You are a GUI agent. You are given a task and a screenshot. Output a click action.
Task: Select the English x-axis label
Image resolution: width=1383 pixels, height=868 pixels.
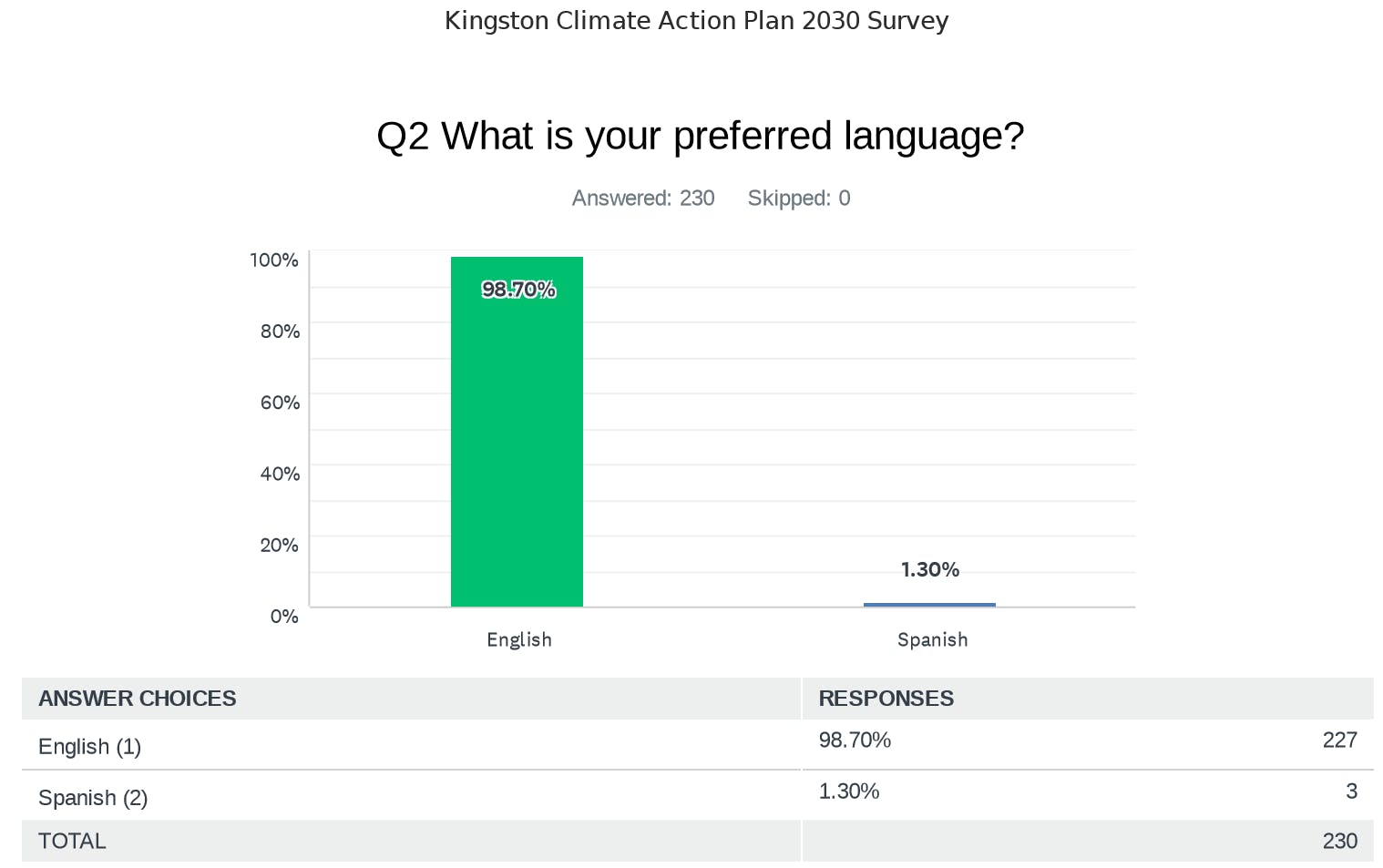click(x=519, y=639)
